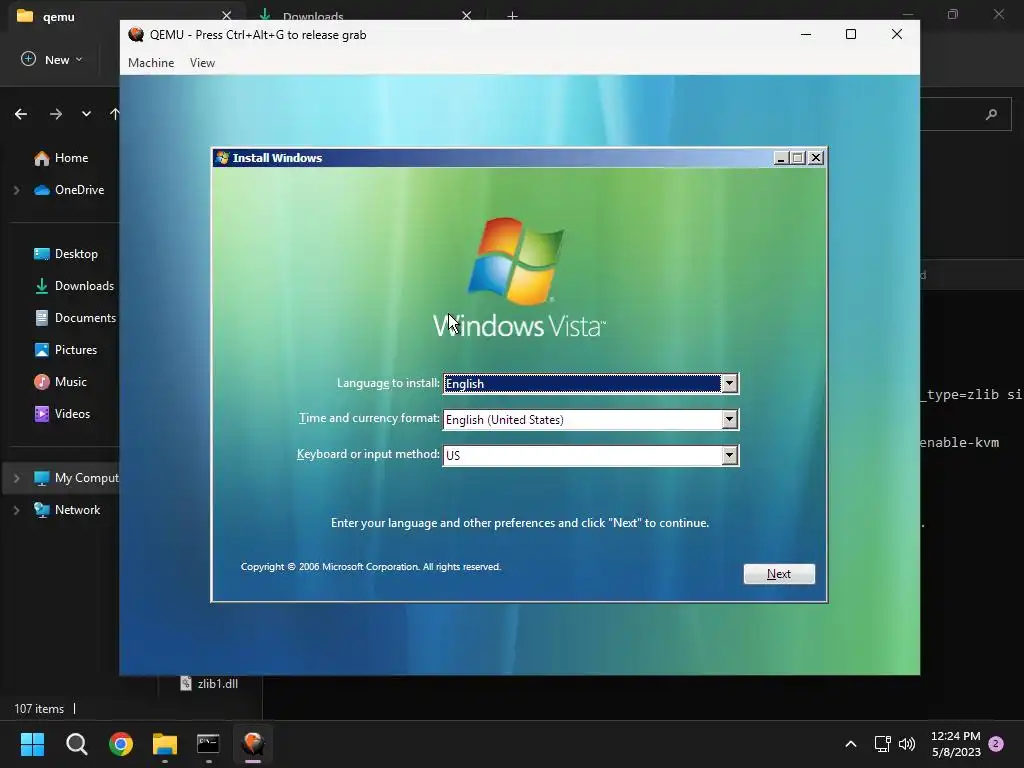The height and width of the screenshot is (768, 1024).
Task: Maximize the QEMU window
Action: coord(851,34)
